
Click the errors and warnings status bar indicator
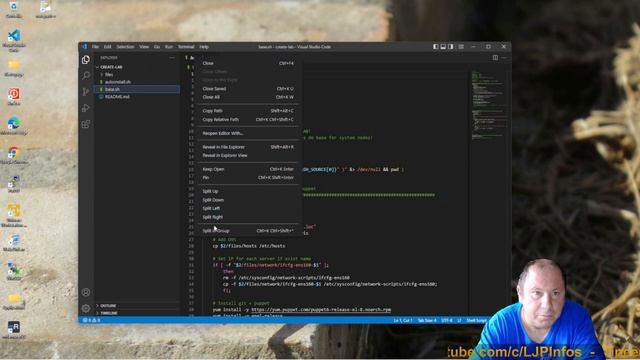[92, 320]
